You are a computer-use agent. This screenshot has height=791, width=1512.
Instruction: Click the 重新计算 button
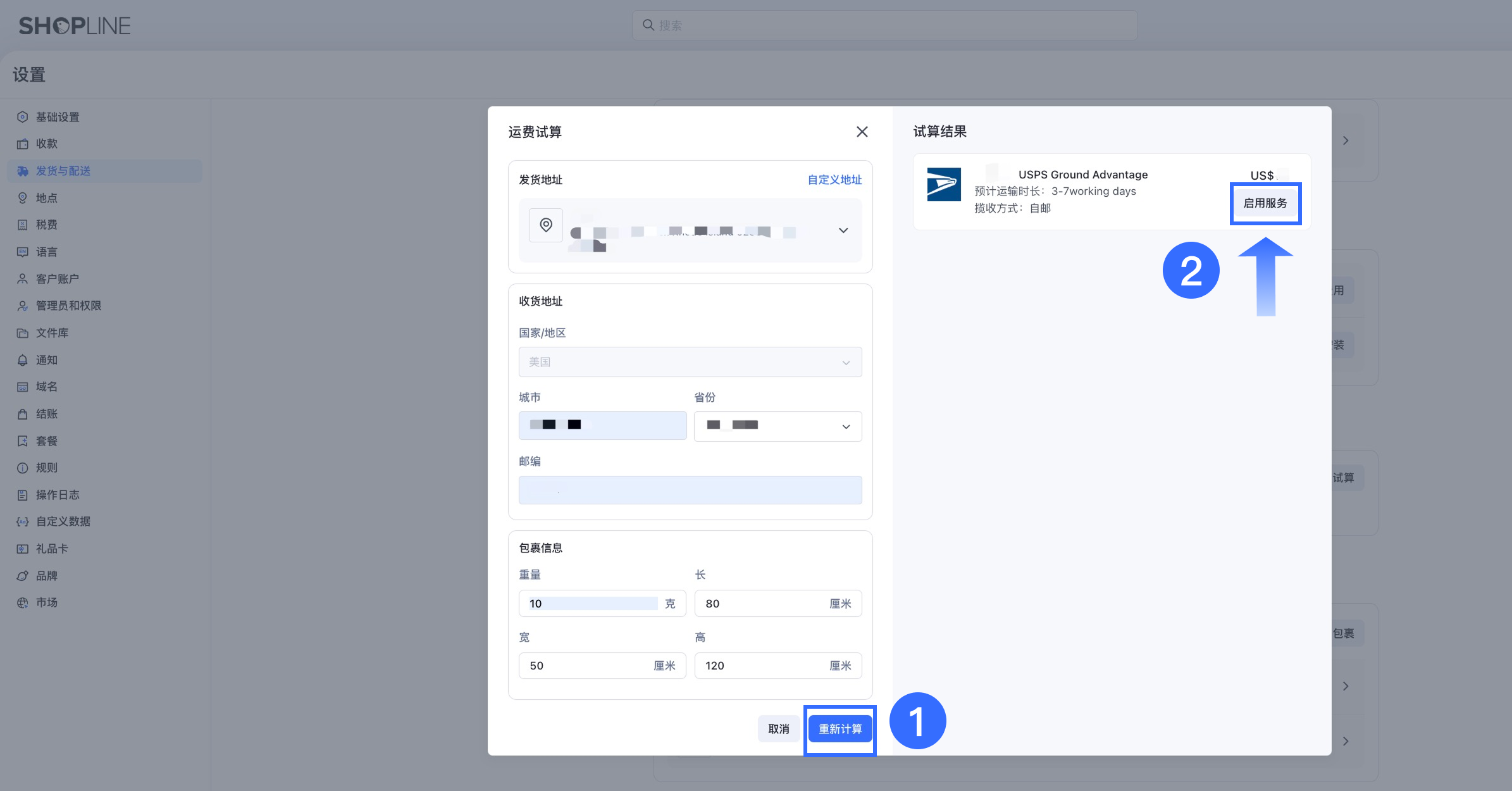[x=840, y=729]
